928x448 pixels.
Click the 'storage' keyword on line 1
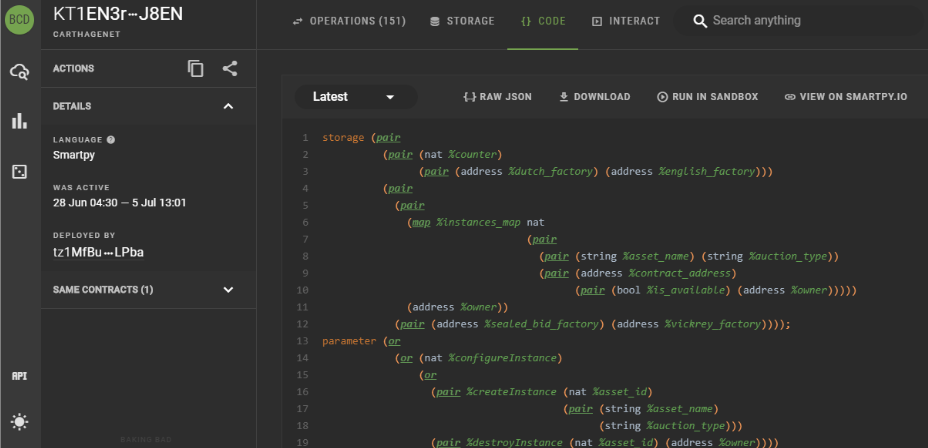point(343,138)
